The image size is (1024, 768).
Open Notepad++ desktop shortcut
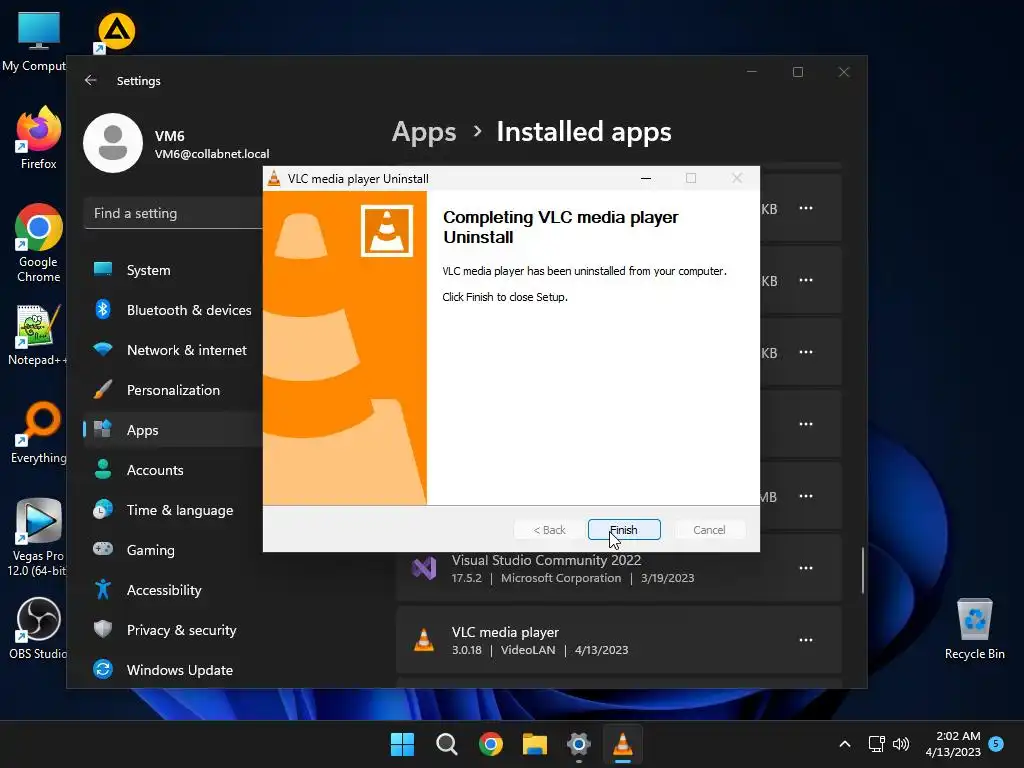tap(37, 335)
